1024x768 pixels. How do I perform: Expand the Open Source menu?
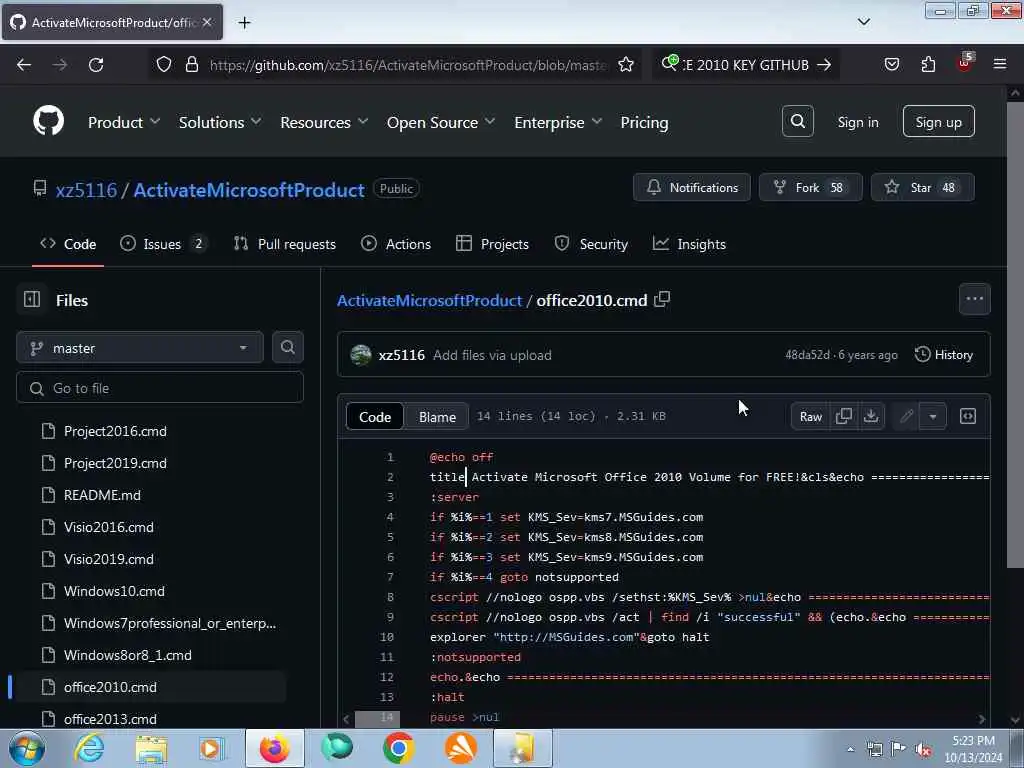click(441, 122)
